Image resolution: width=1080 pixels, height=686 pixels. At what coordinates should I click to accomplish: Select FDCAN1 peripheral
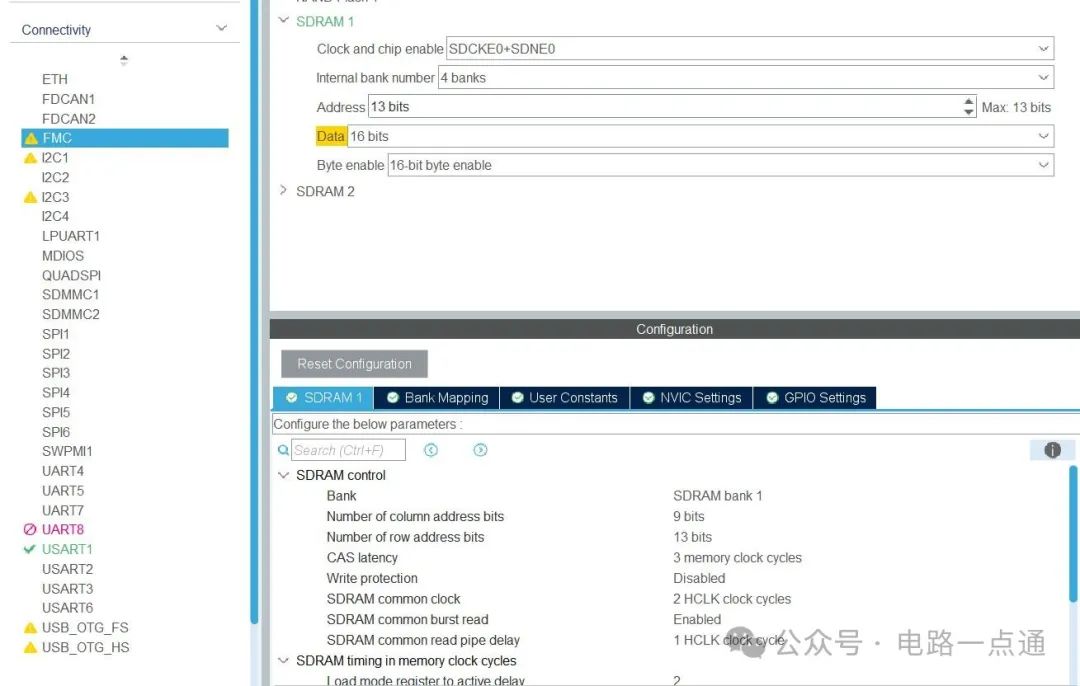click(68, 99)
